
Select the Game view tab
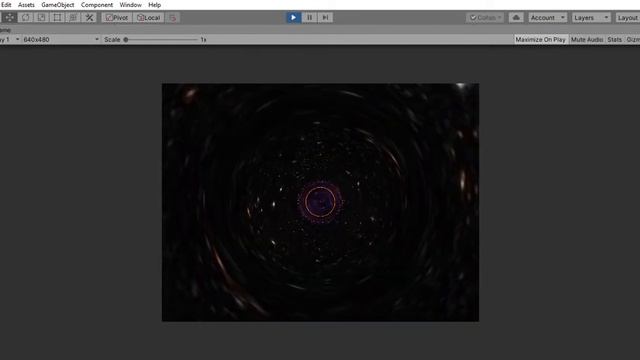(5, 30)
